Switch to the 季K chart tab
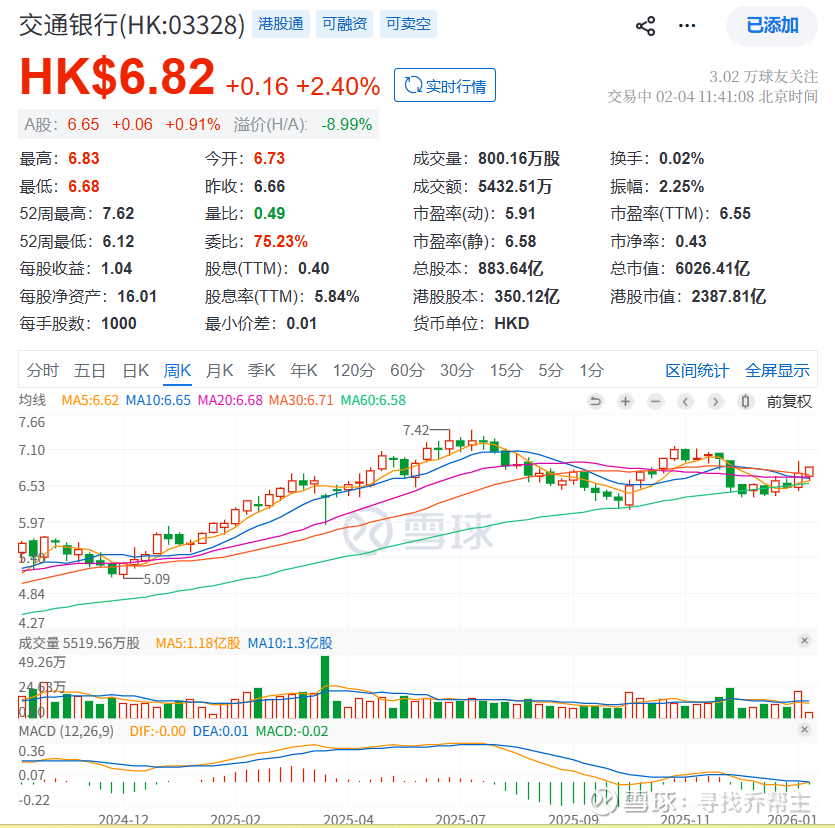Image resolution: width=835 pixels, height=828 pixels. (261, 370)
